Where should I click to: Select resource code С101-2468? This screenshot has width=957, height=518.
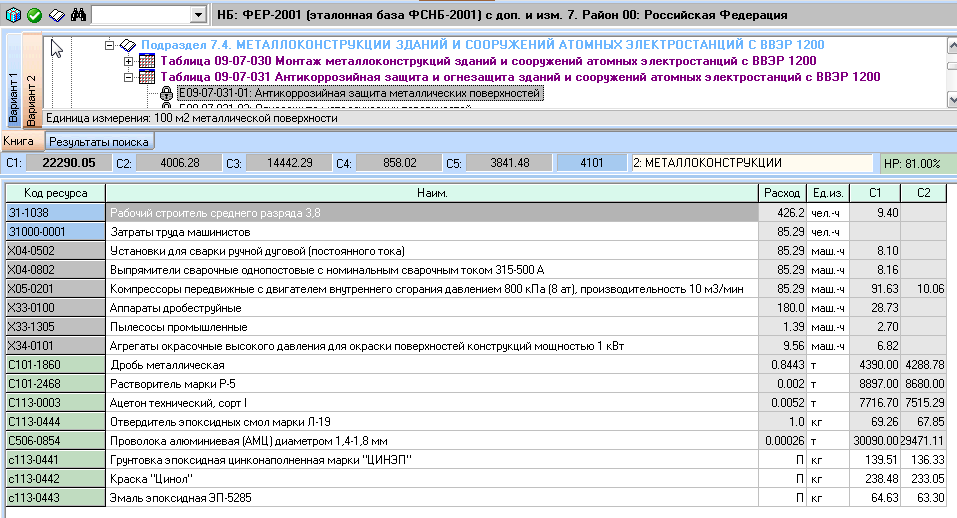[x=56, y=384]
